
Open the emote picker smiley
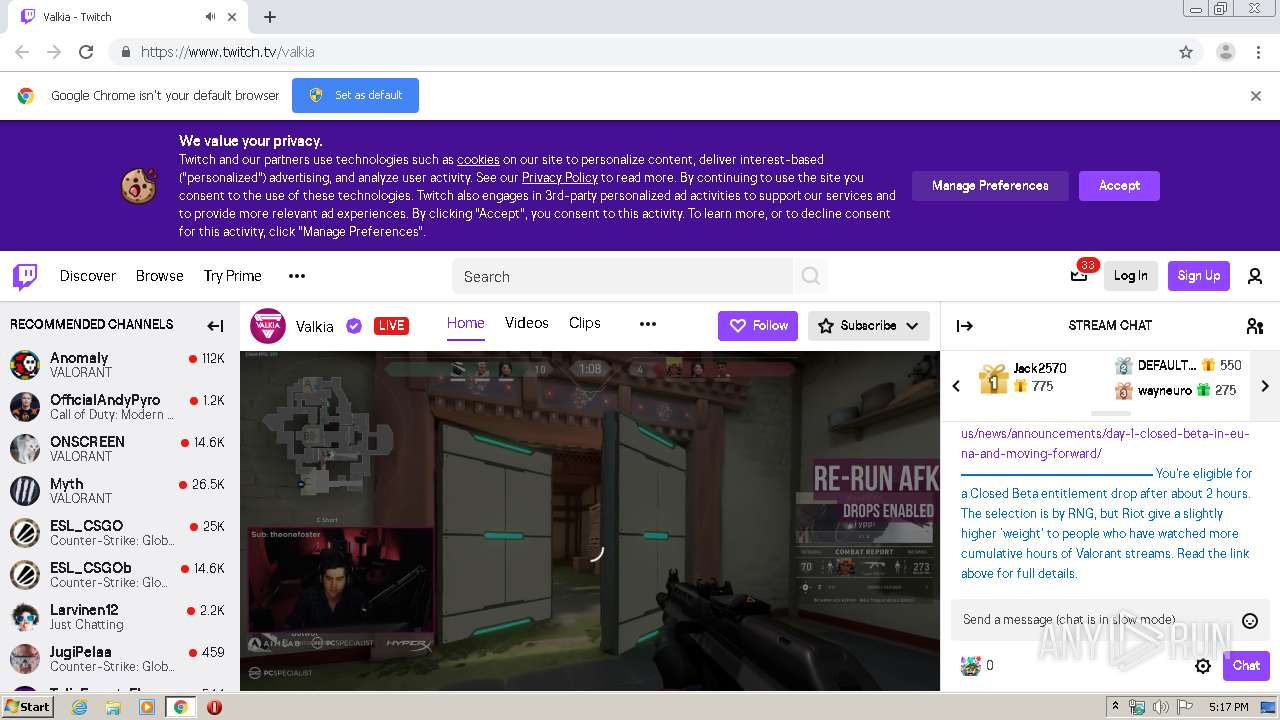click(x=1249, y=621)
